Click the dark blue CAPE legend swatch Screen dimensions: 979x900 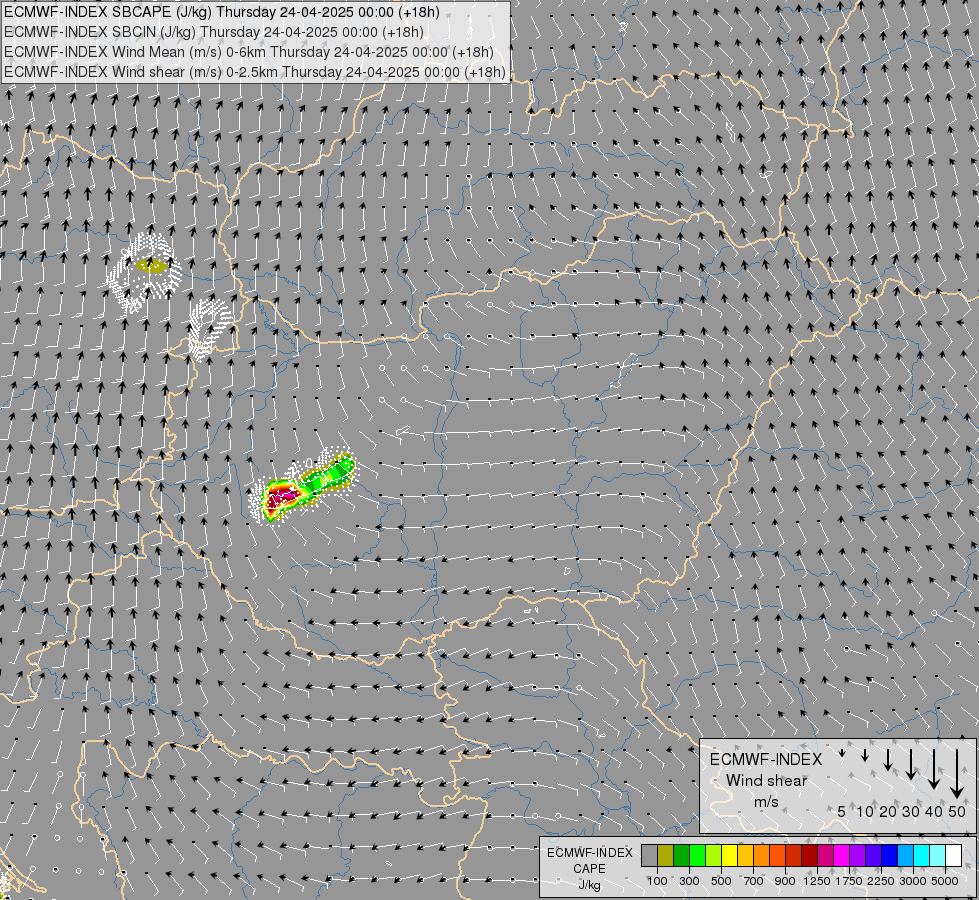[x=889, y=856]
